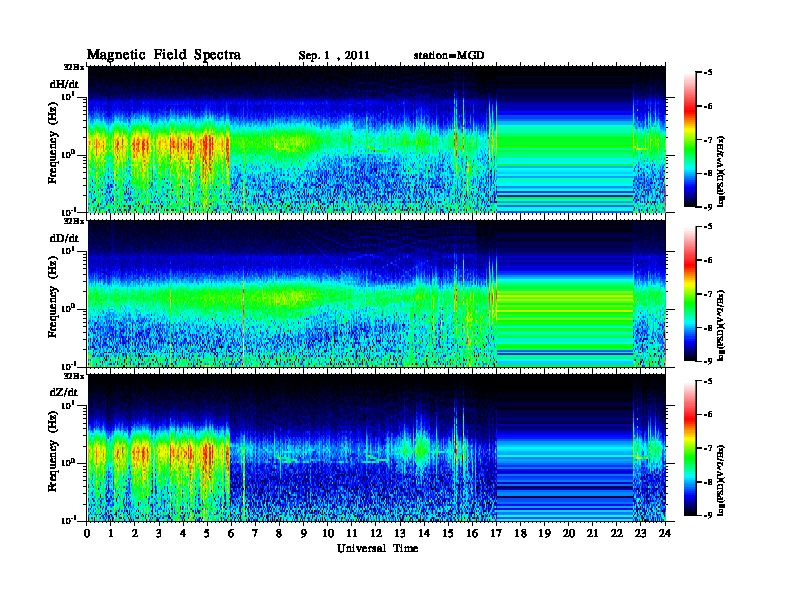The width and height of the screenshot is (792, 612).
Task: Click the hour "16" tick label
Action: 472,533
